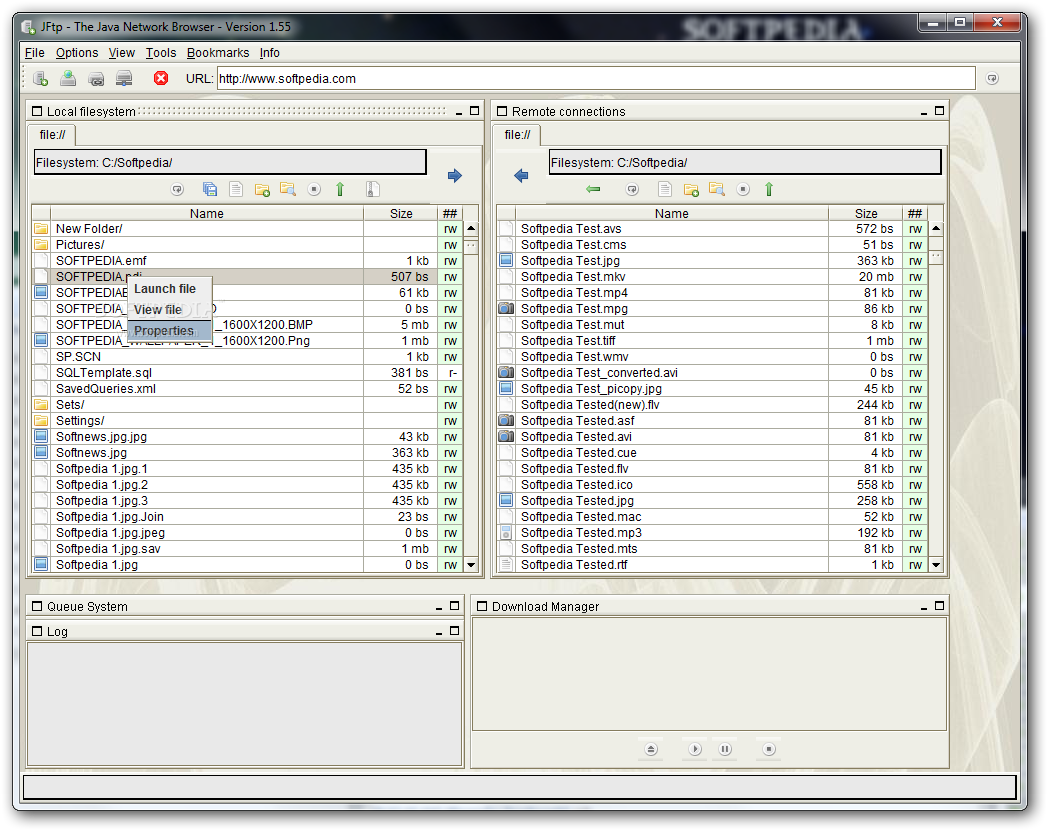The image size is (1048, 831).
Task: Choose Properties from the context menu
Action: click(164, 331)
